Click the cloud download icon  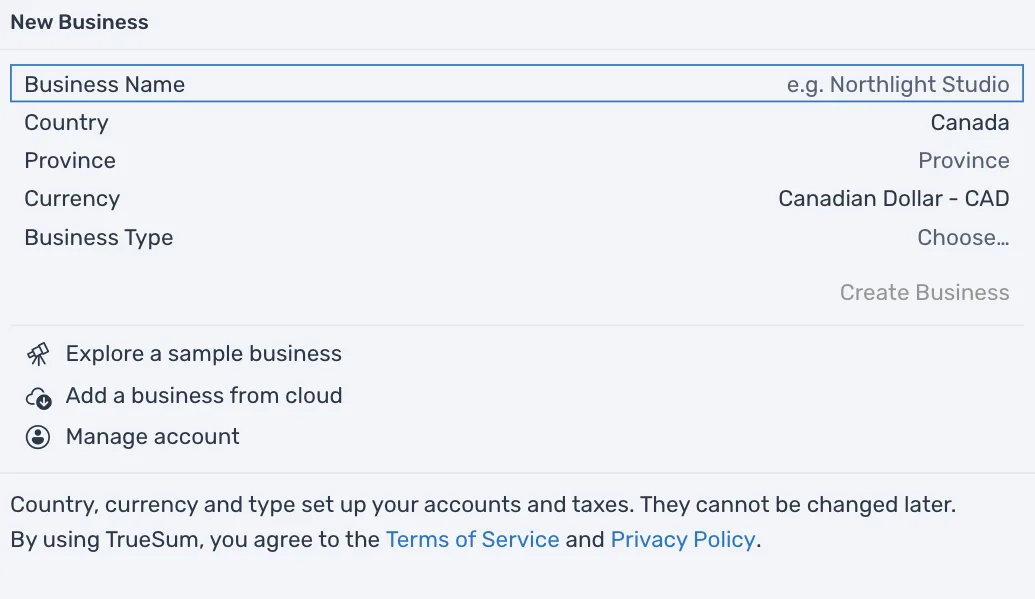pos(38,398)
